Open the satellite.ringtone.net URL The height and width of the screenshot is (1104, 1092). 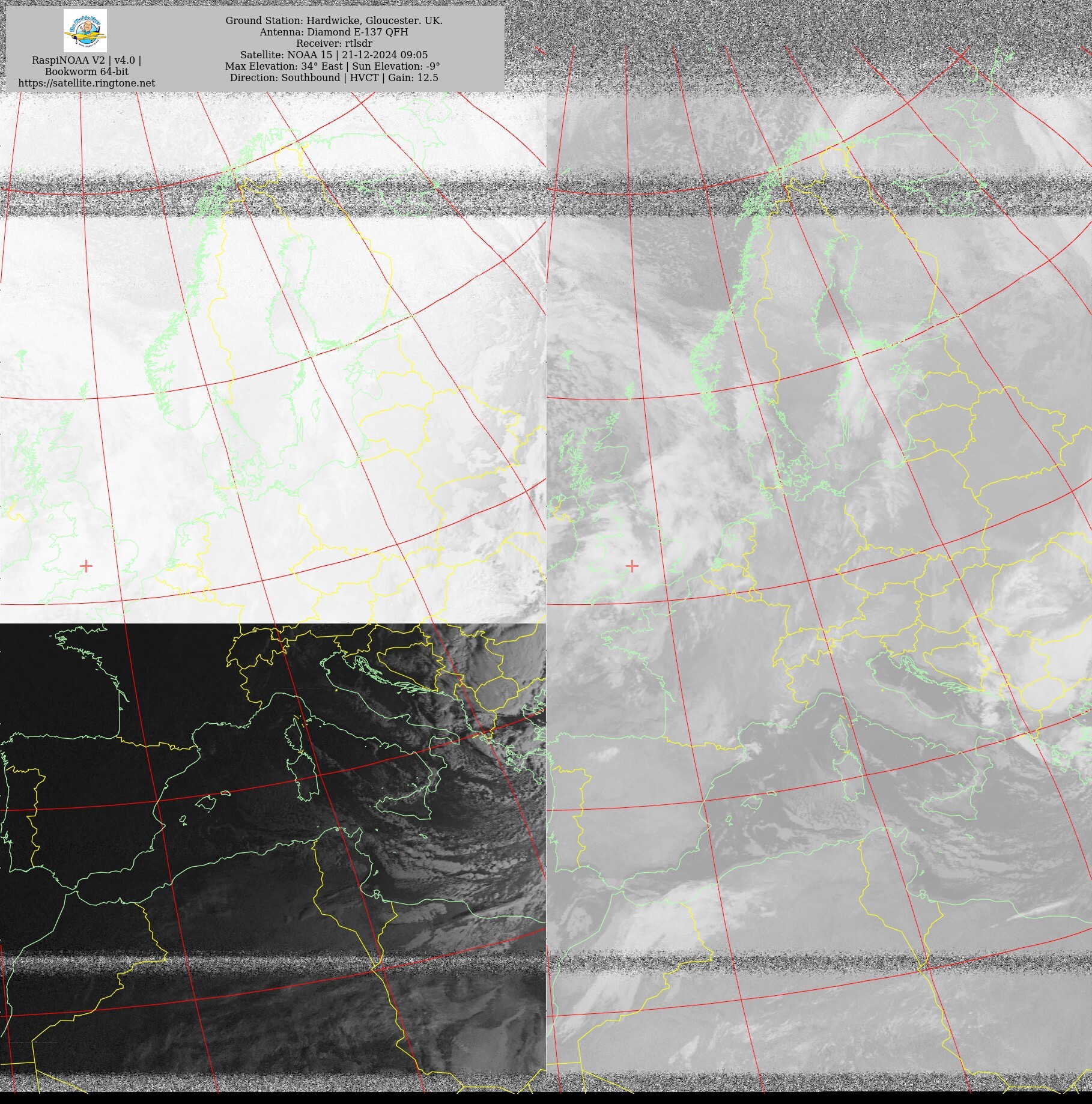(x=86, y=83)
